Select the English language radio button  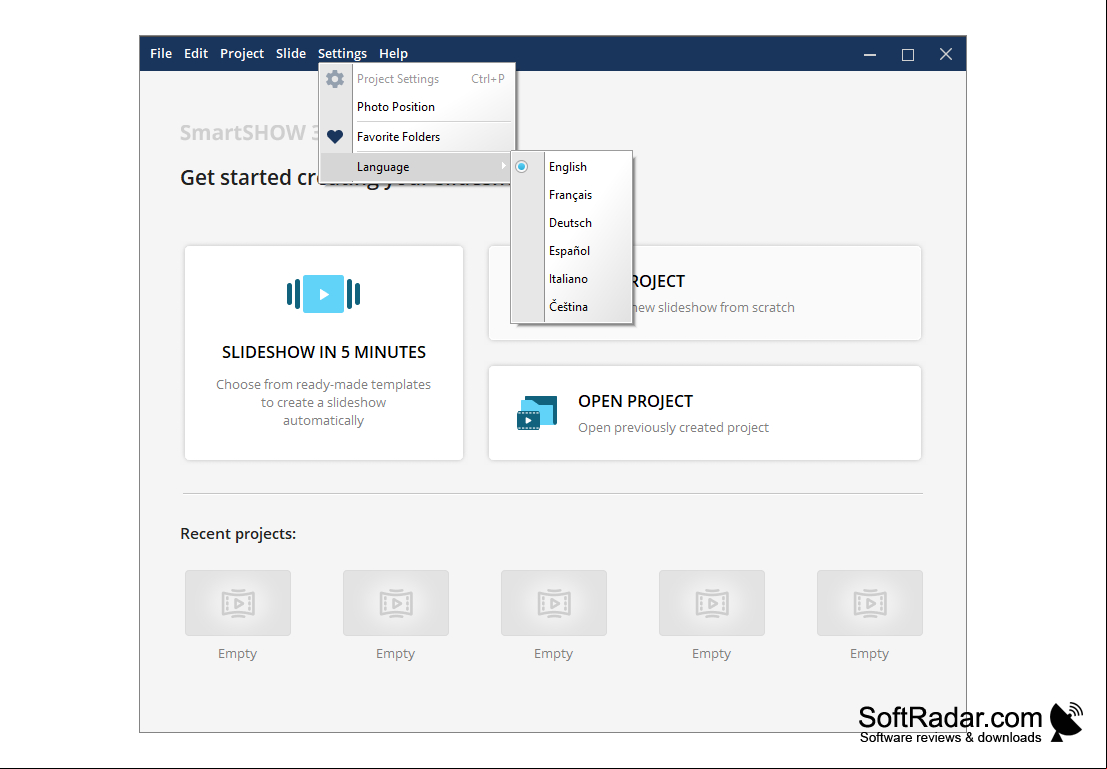522,167
